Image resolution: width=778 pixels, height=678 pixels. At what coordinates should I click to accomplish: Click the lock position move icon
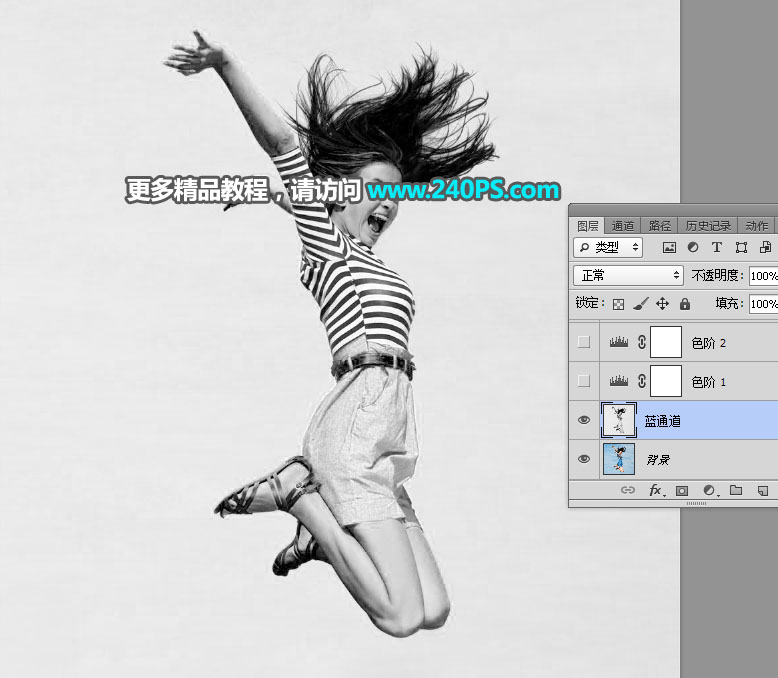tap(662, 303)
